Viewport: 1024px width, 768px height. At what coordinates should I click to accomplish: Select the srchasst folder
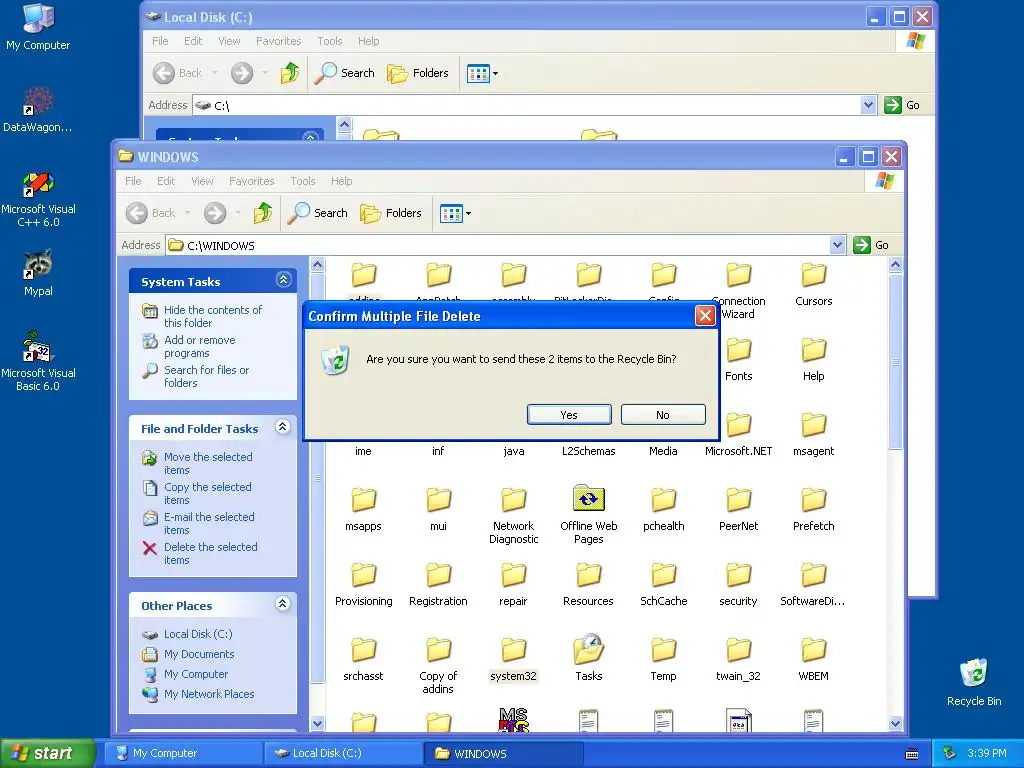pyautogui.click(x=363, y=658)
